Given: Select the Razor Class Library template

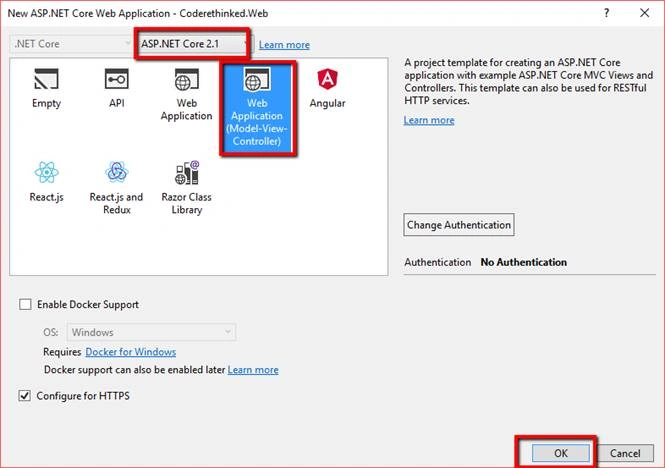Looking at the screenshot, I should pyautogui.click(x=186, y=188).
